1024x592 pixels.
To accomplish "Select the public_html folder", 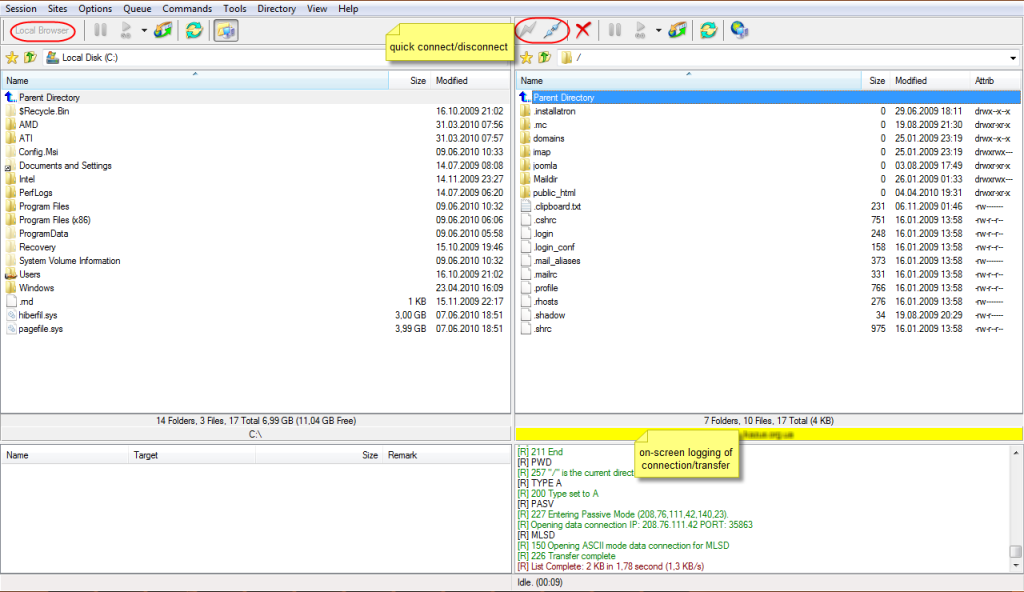I will (556, 193).
